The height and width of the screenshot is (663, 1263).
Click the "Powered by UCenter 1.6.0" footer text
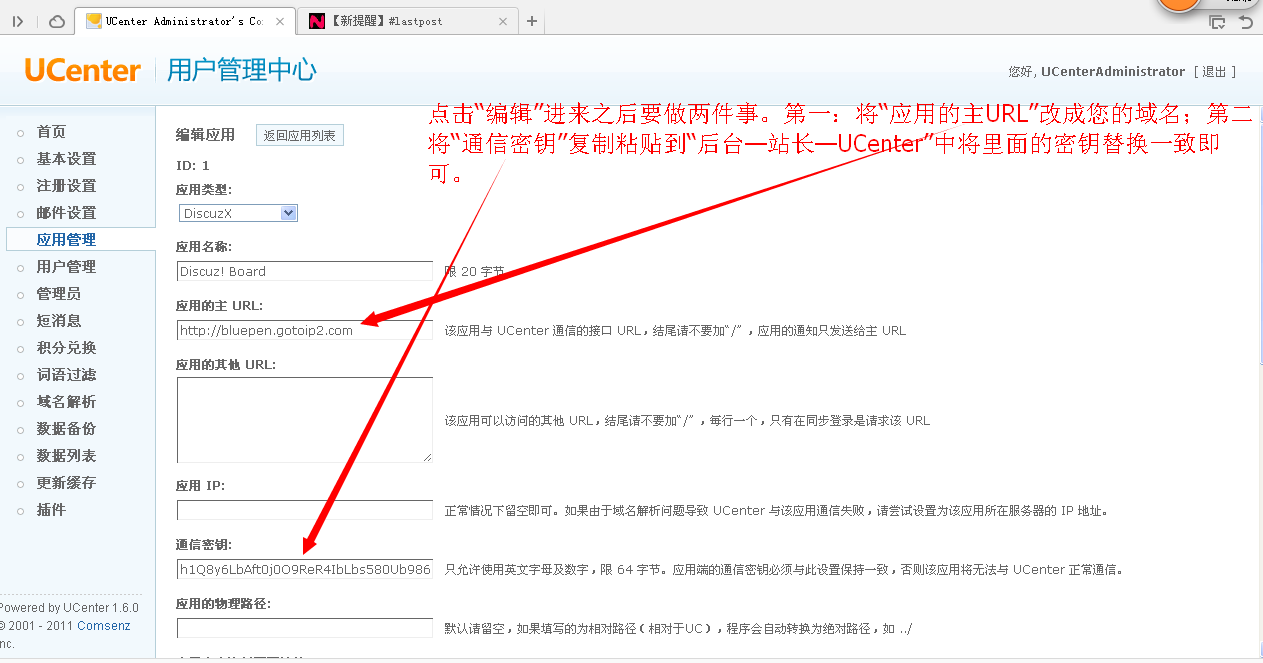(70, 608)
